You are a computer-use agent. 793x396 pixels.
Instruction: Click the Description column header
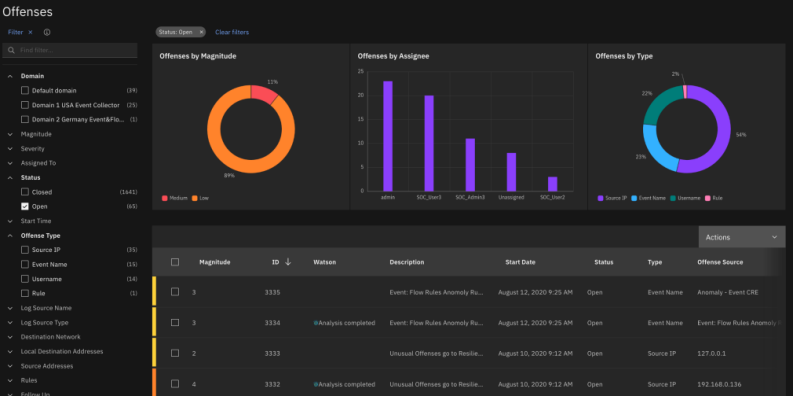(407, 262)
